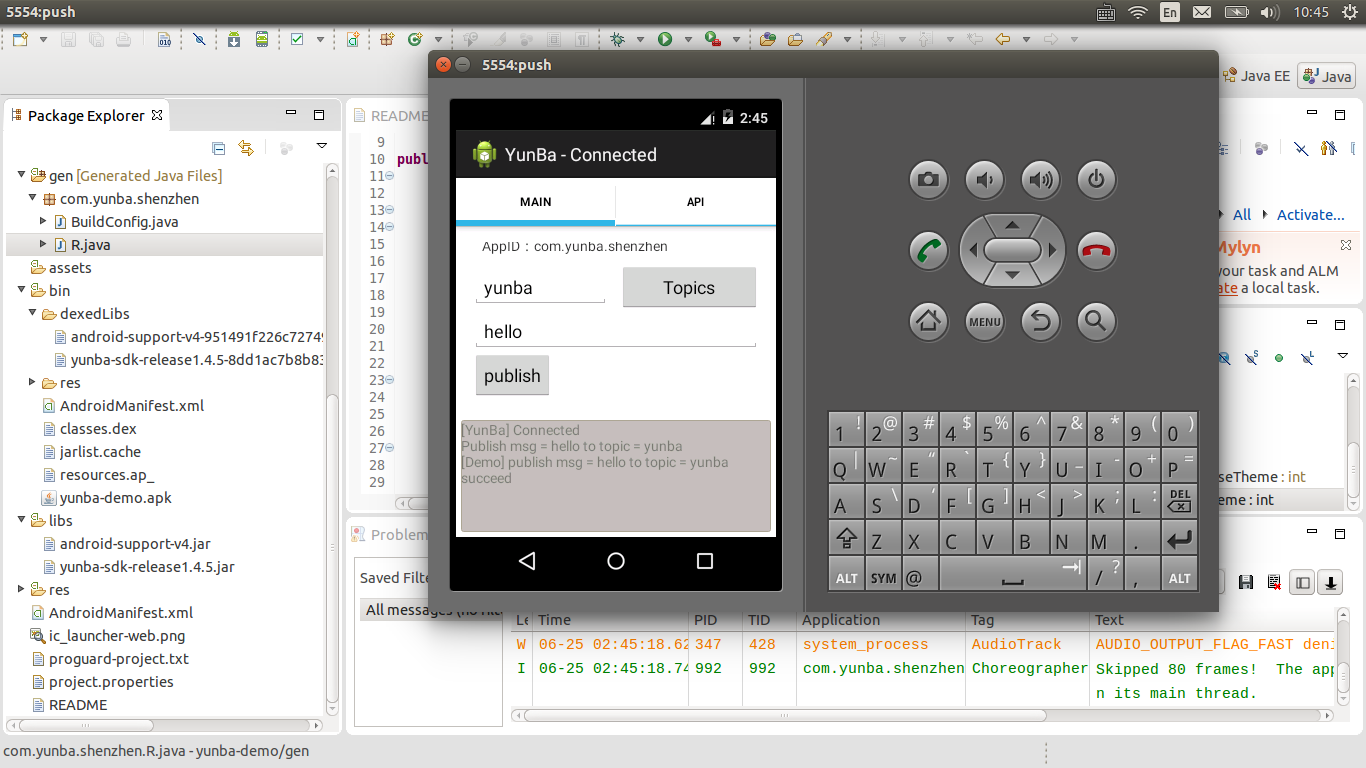Click the All working set link
Image resolution: width=1366 pixels, height=768 pixels.
click(x=1242, y=215)
